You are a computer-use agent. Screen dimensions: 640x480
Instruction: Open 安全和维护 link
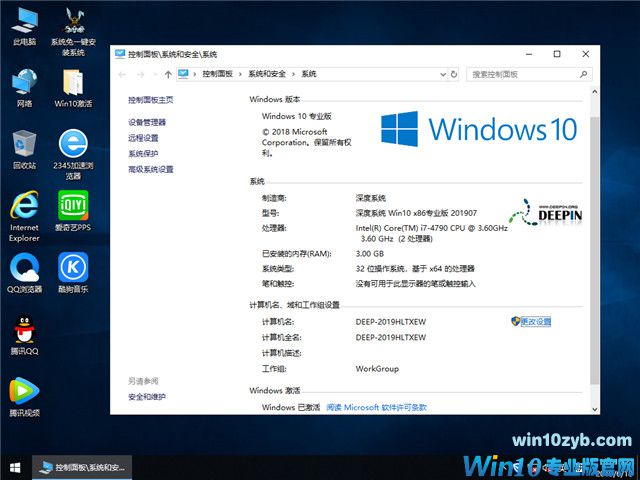coord(147,397)
